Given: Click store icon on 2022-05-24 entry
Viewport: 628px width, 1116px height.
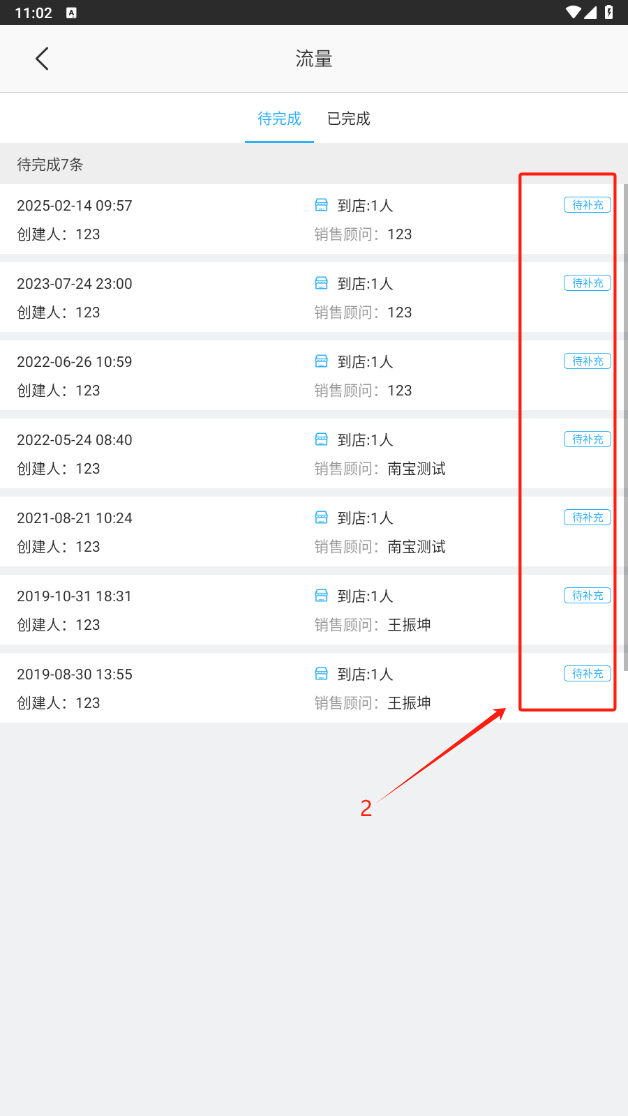Looking at the screenshot, I should point(321,439).
